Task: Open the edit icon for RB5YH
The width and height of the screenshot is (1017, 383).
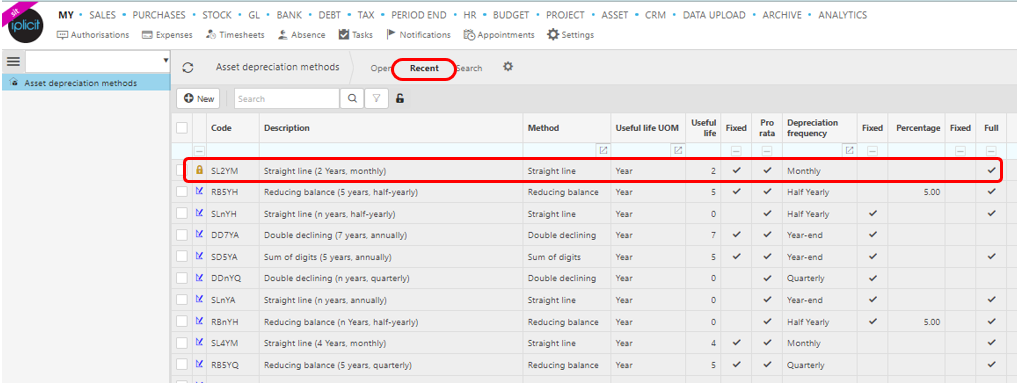Action: (x=200, y=192)
